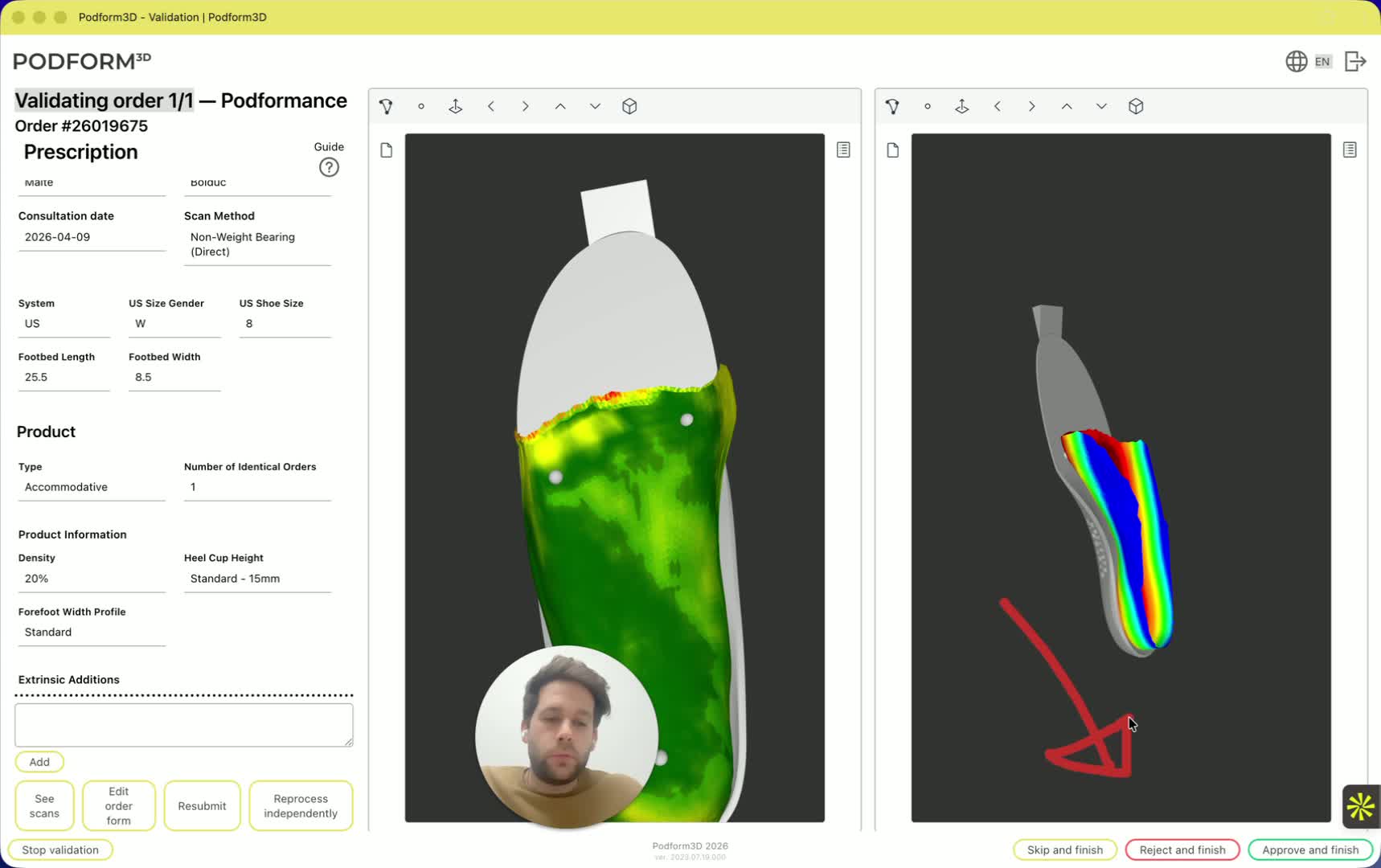Click the Scan Method field
The image size is (1381, 868).
tap(257, 244)
